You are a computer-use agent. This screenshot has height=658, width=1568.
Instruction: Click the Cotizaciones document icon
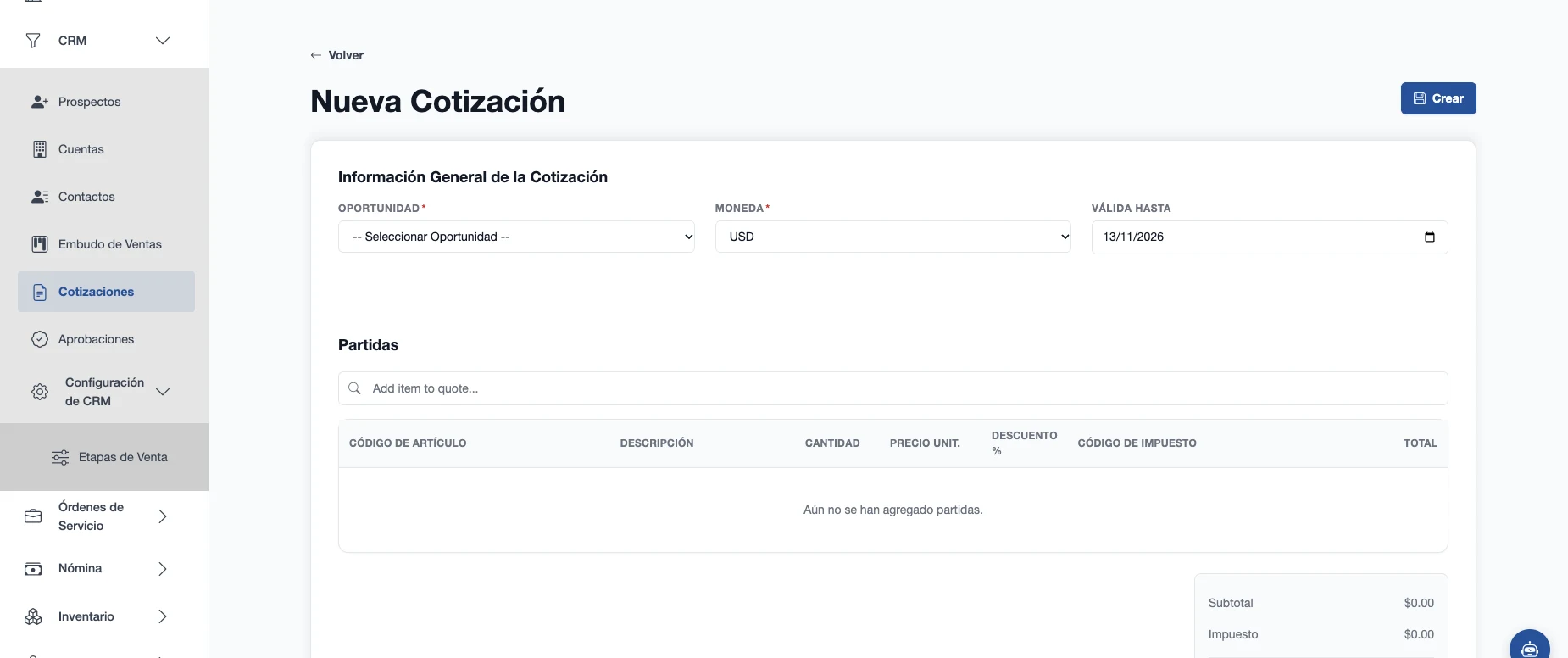tap(40, 292)
